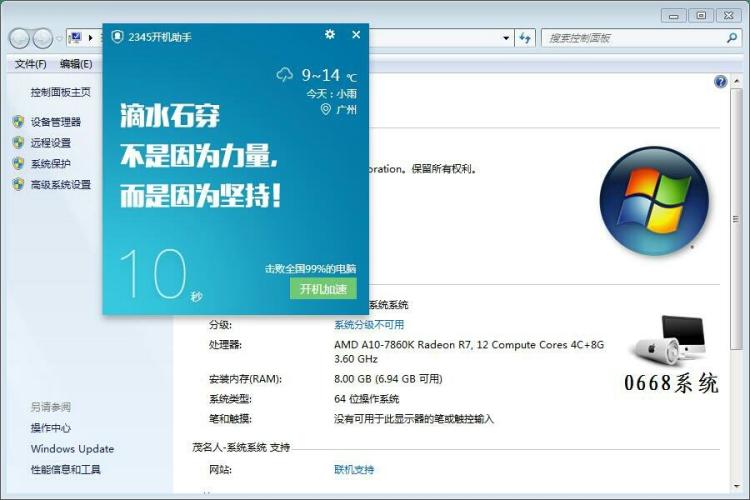Open 高级系统设置 link
The width and height of the screenshot is (750, 500).
pyautogui.click(x=61, y=185)
